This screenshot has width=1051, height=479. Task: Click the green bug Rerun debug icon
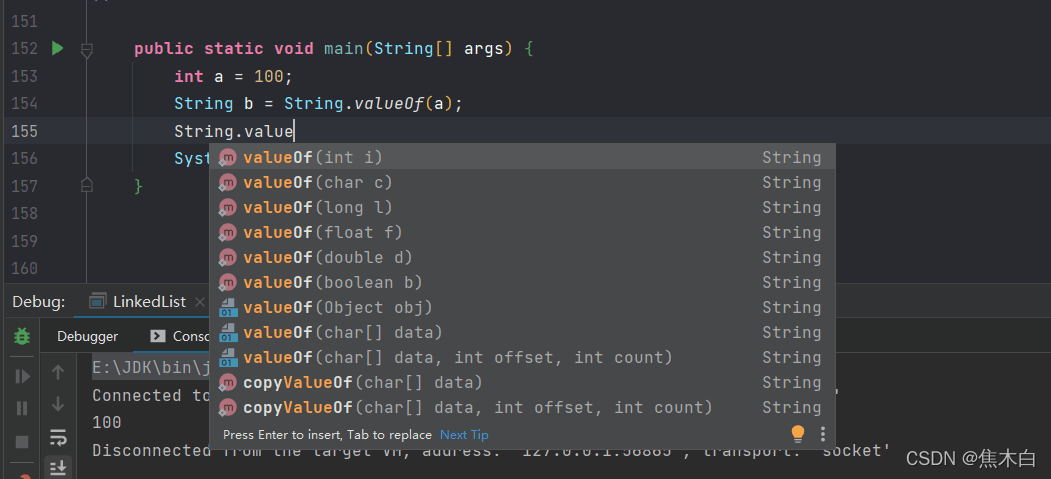21,337
